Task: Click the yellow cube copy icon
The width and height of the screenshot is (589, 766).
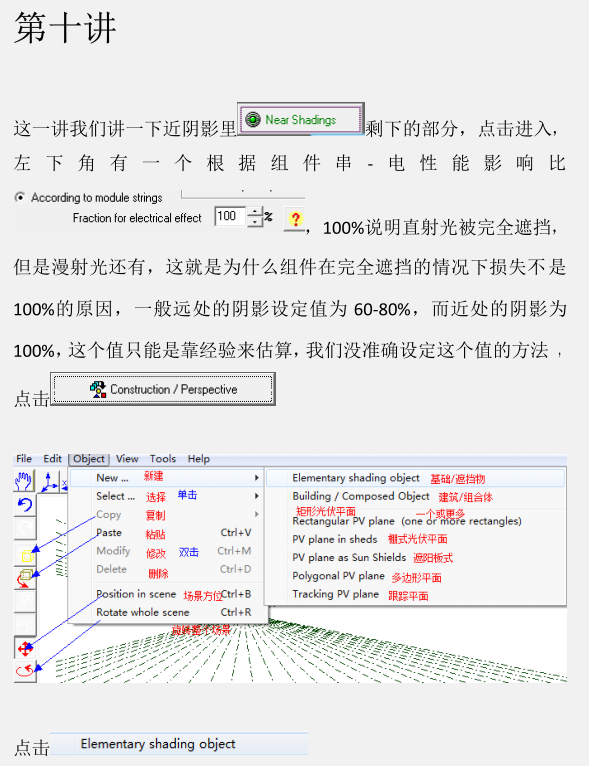Action: pyautogui.click(x=25, y=555)
